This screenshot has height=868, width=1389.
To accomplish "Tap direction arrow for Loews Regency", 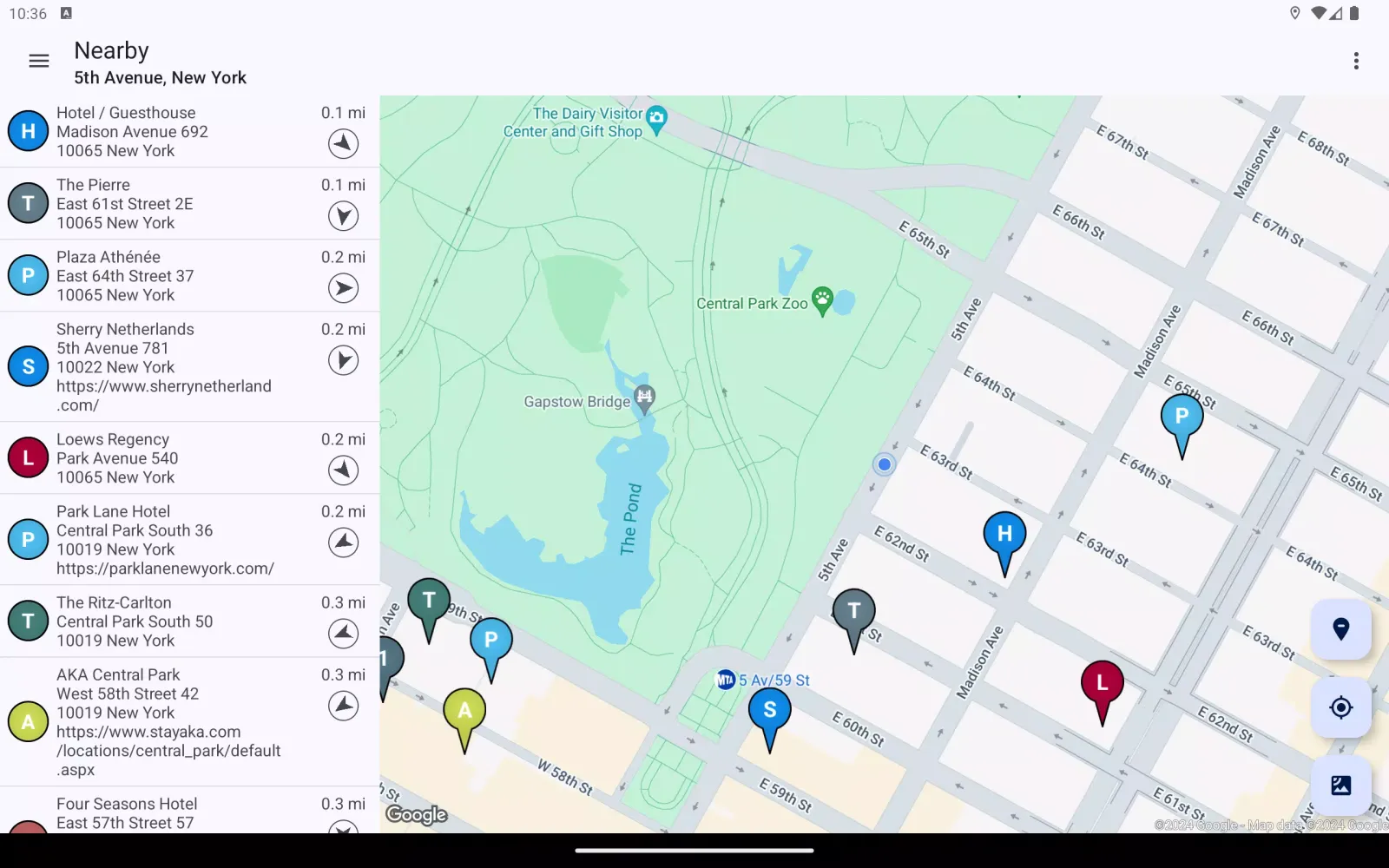I will (344, 470).
